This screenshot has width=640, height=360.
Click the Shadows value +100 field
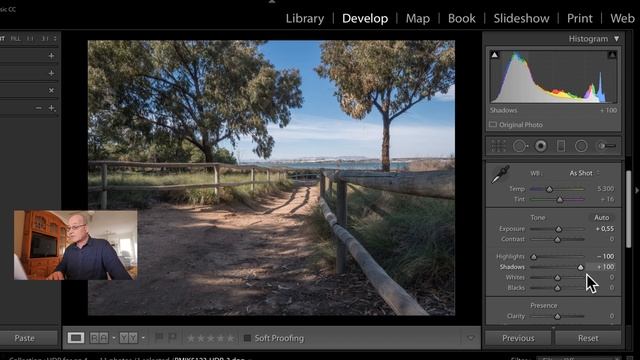[605, 267]
